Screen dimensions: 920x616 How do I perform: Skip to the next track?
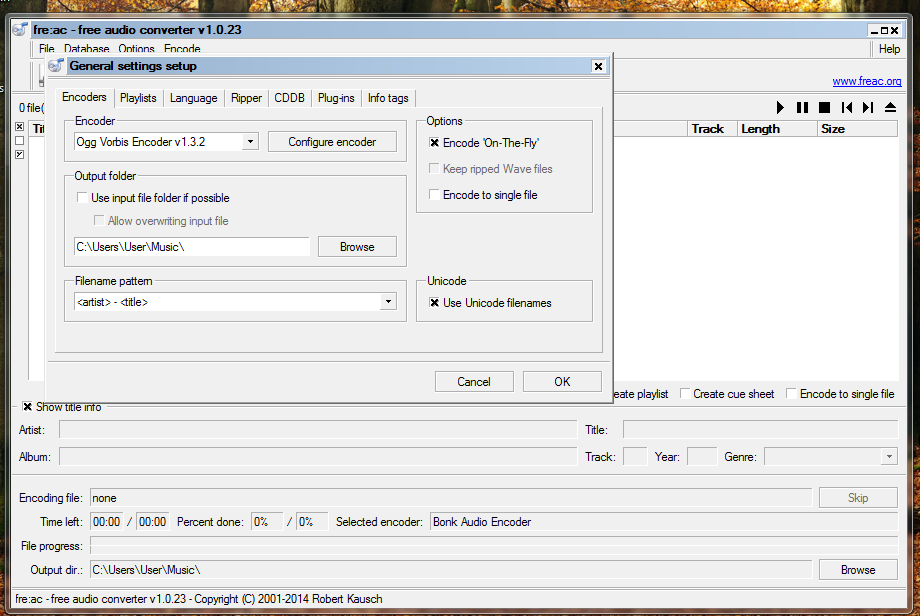(868, 107)
